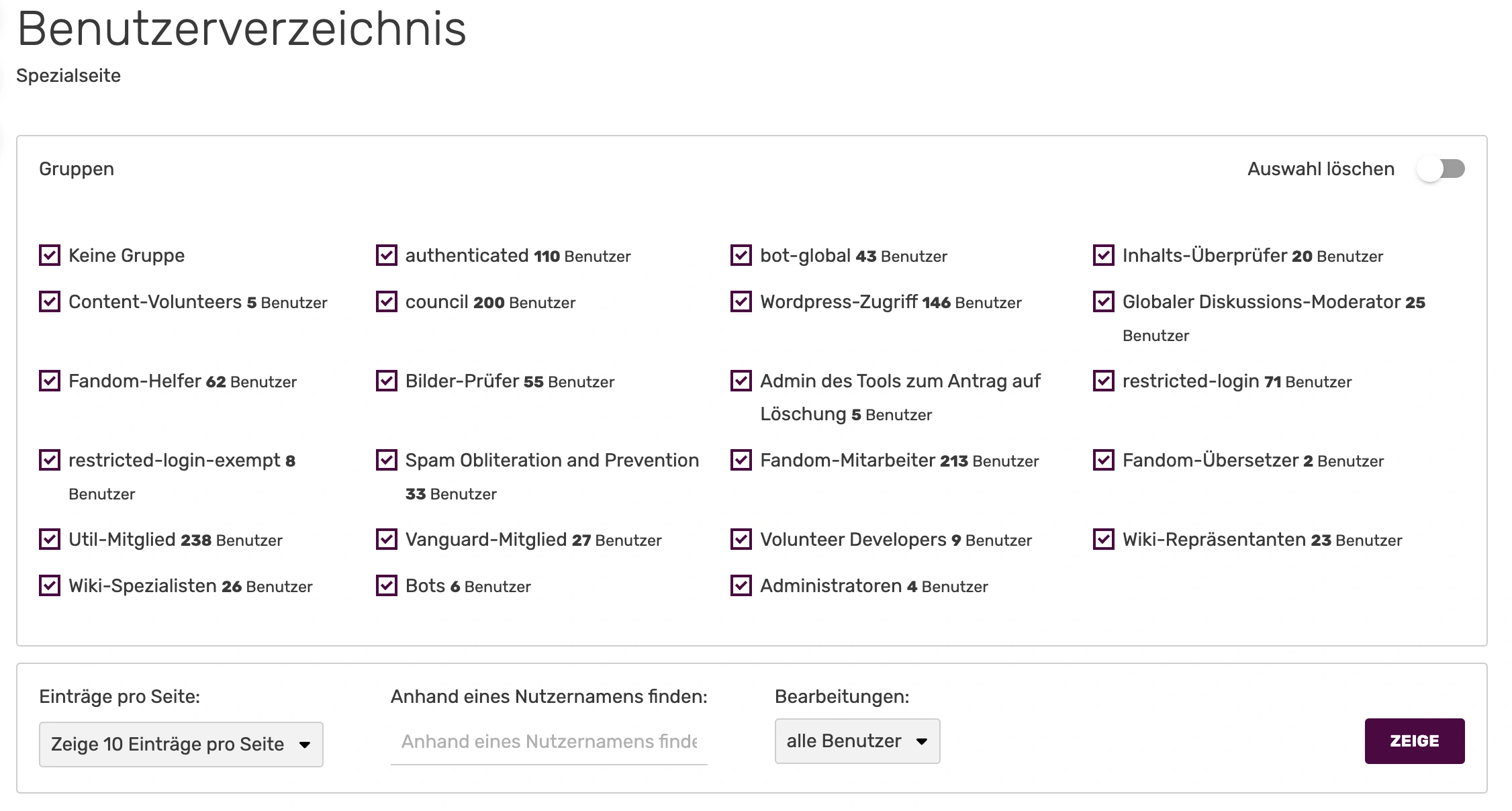Uncheck the Bilder-Prüfer checkbox

tap(387, 381)
